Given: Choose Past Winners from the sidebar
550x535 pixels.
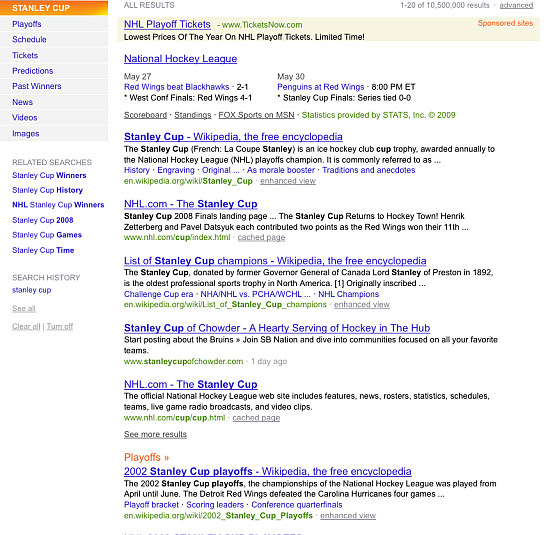Looking at the screenshot, I should [x=36, y=86].
